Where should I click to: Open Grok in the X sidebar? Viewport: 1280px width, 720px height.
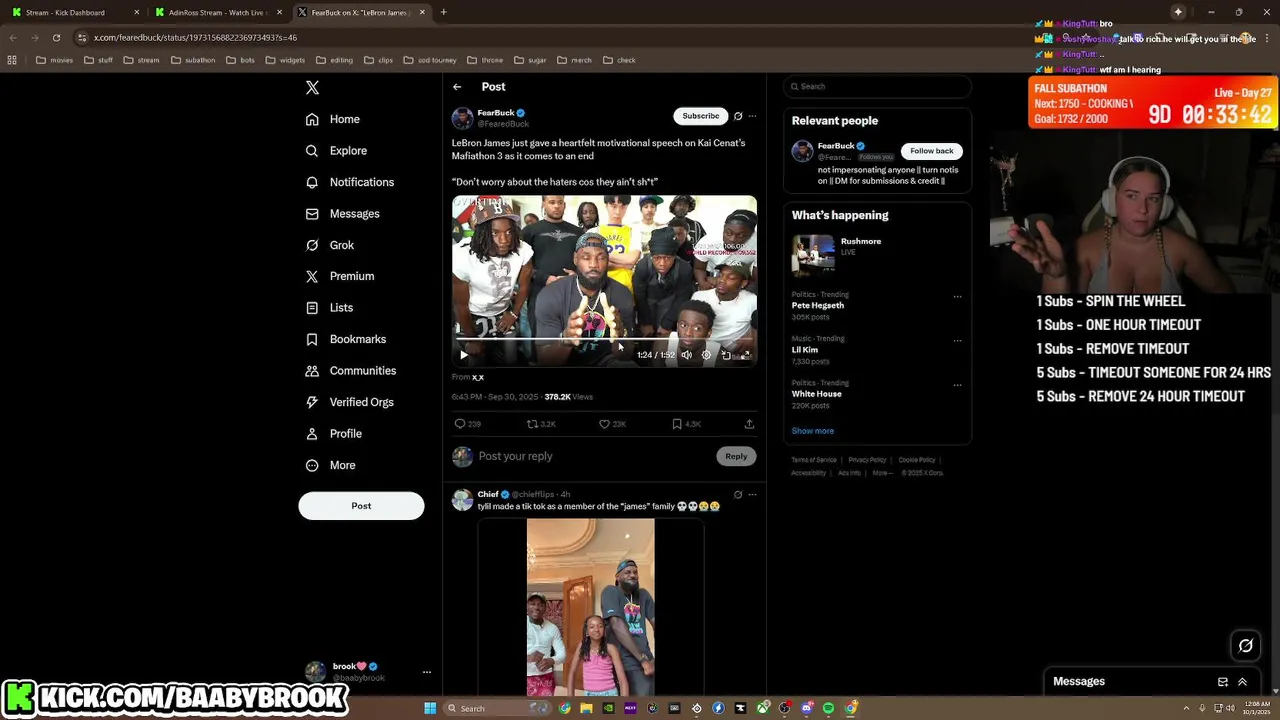click(x=330, y=245)
